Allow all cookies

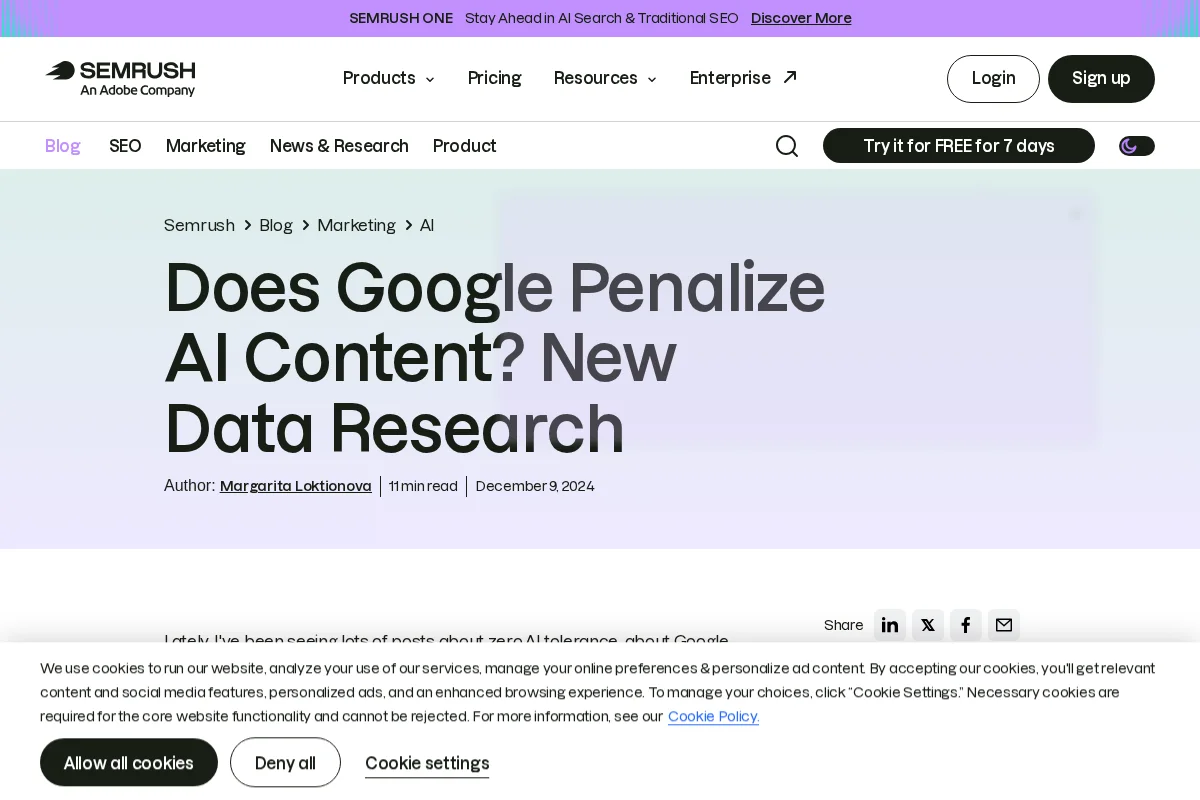129,763
